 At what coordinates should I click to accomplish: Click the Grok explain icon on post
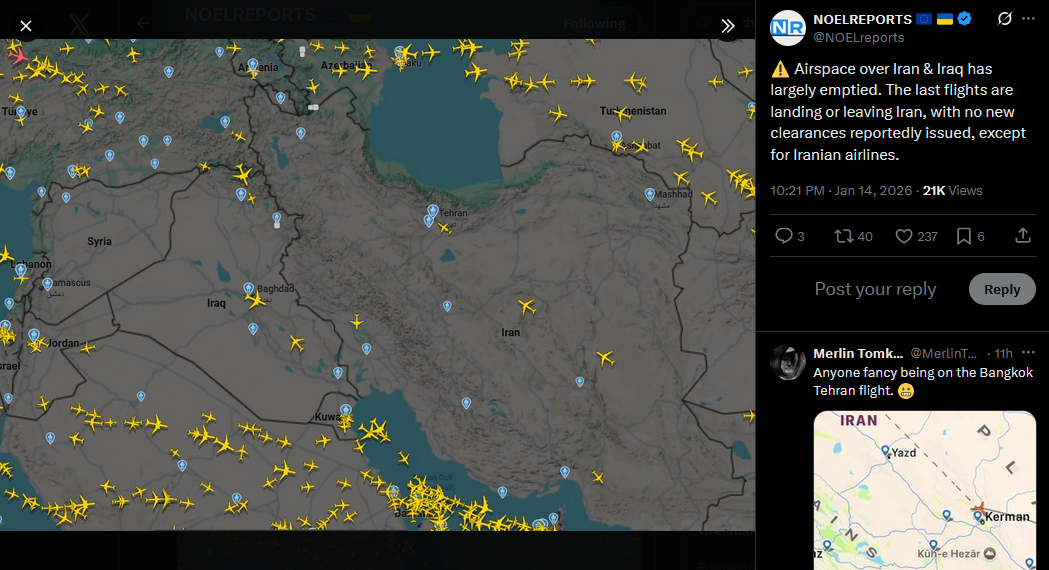click(1004, 19)
